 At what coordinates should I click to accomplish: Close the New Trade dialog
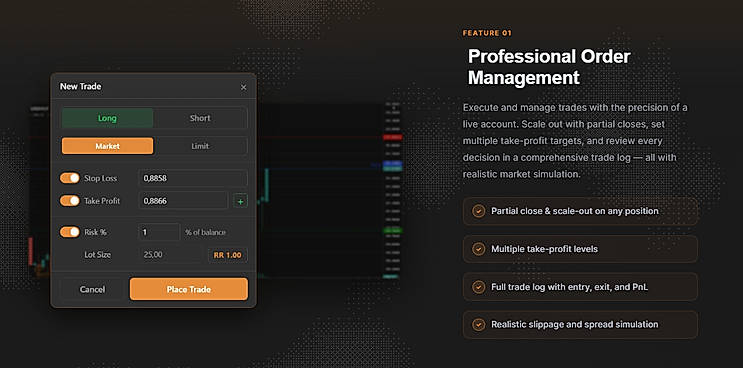coord(244,87)
